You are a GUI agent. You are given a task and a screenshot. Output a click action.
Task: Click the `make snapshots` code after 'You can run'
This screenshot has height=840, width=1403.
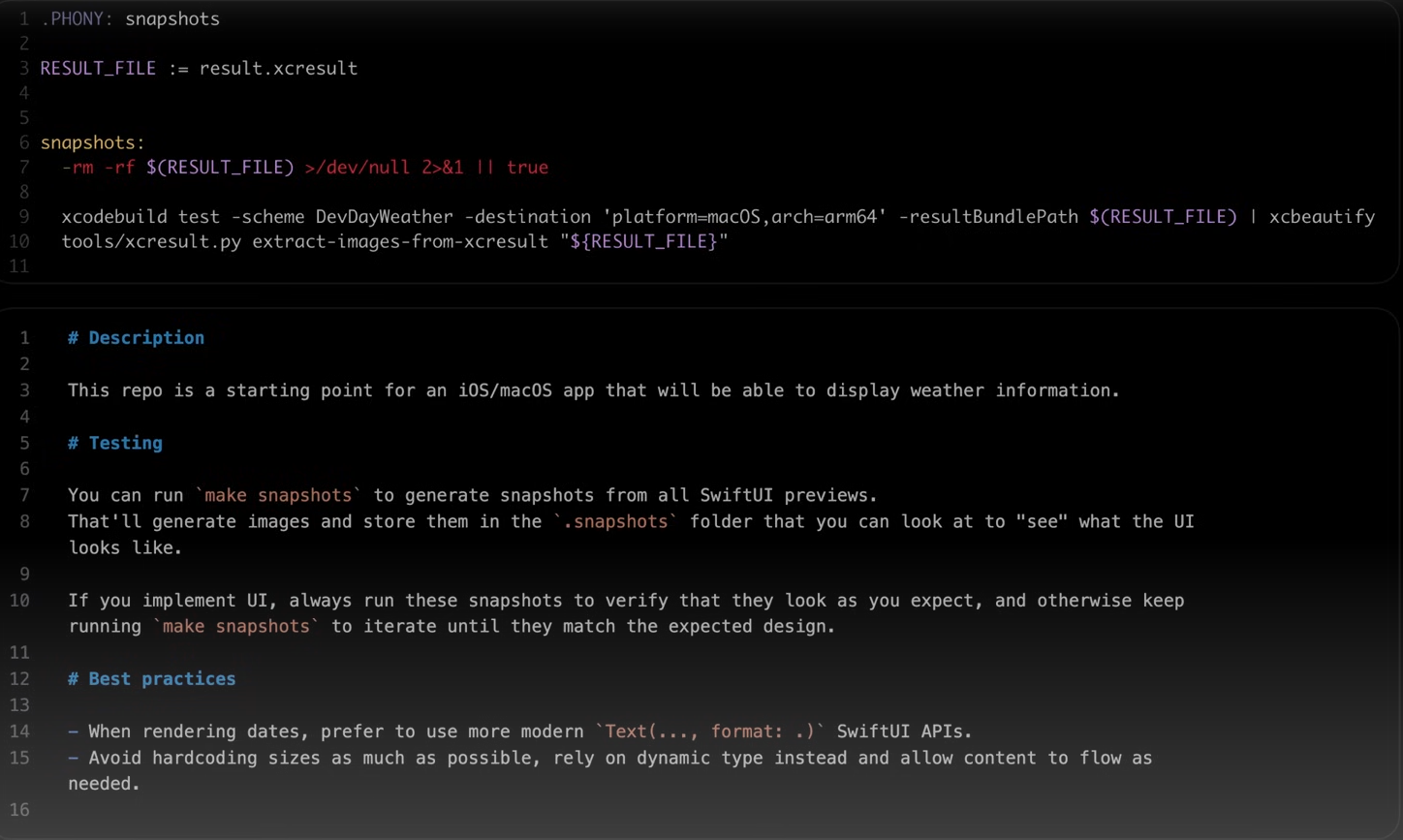278,495
